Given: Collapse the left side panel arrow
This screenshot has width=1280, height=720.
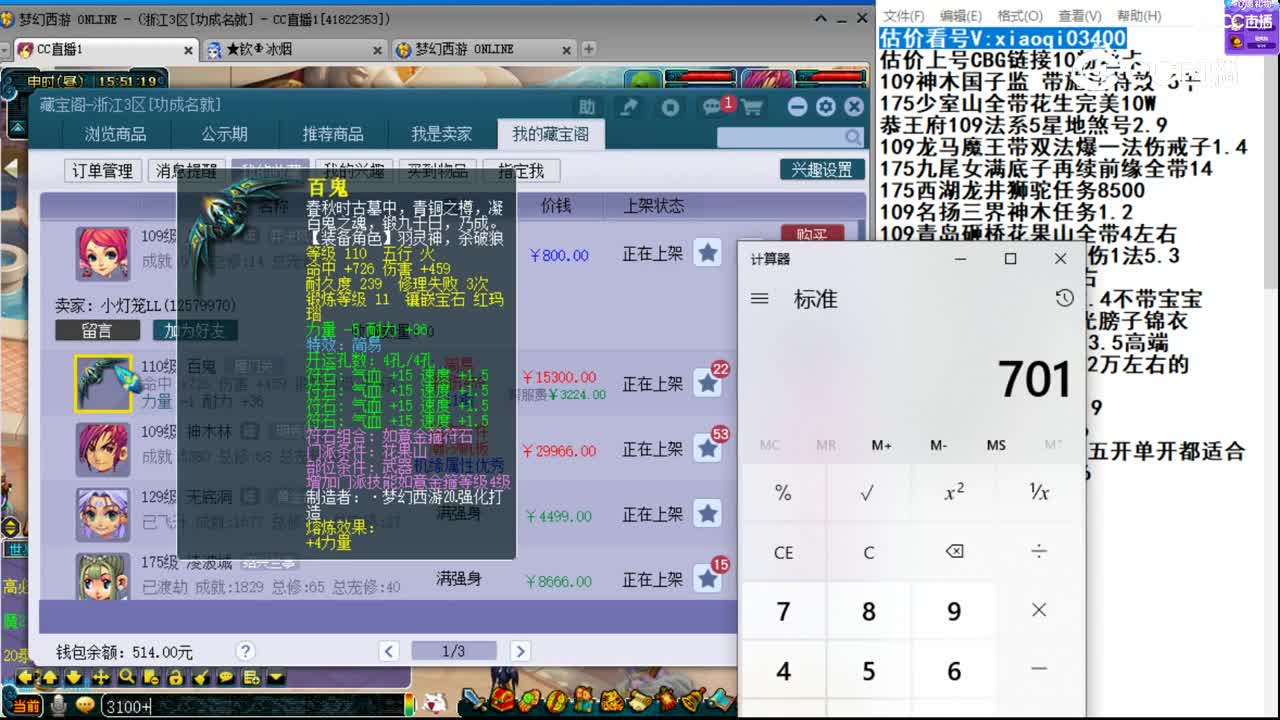Looking at the screenshot, I should click(x=11, y=168).
